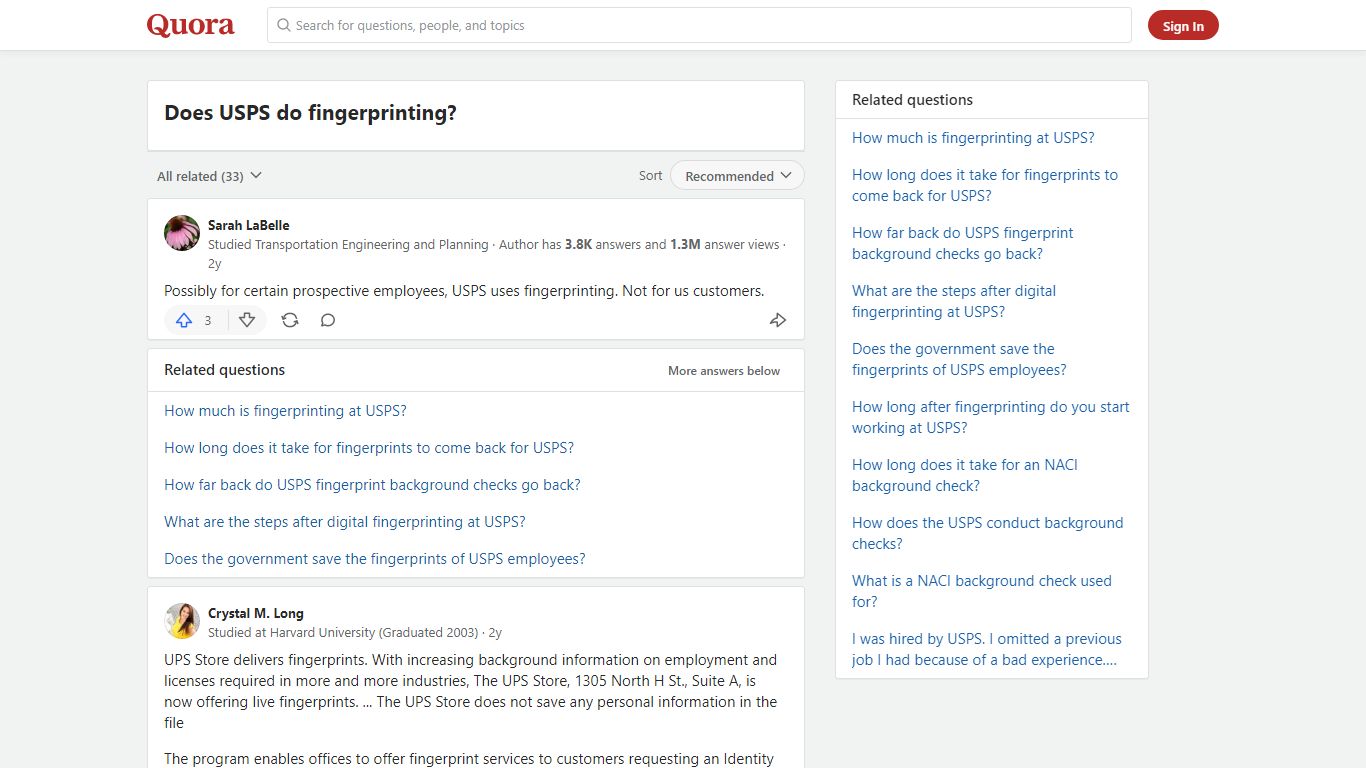
Task: Click the upvote count 3
Action: click(208, 320)
